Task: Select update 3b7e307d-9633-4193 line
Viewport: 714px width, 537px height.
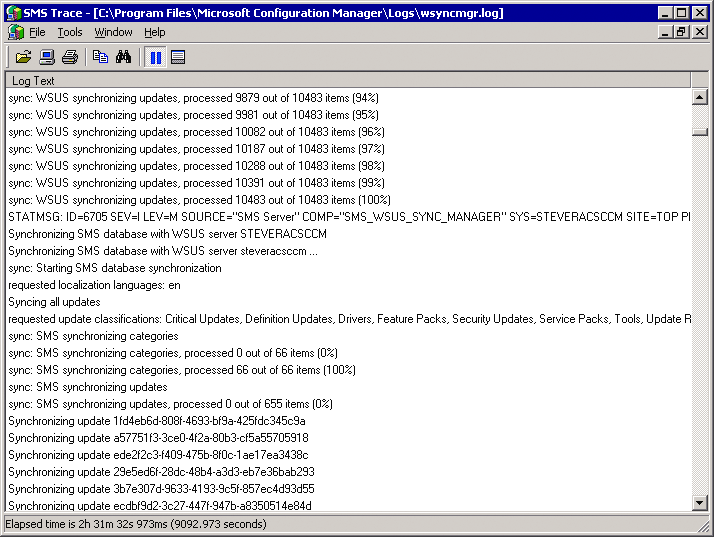Action: (x=348, y=489)
